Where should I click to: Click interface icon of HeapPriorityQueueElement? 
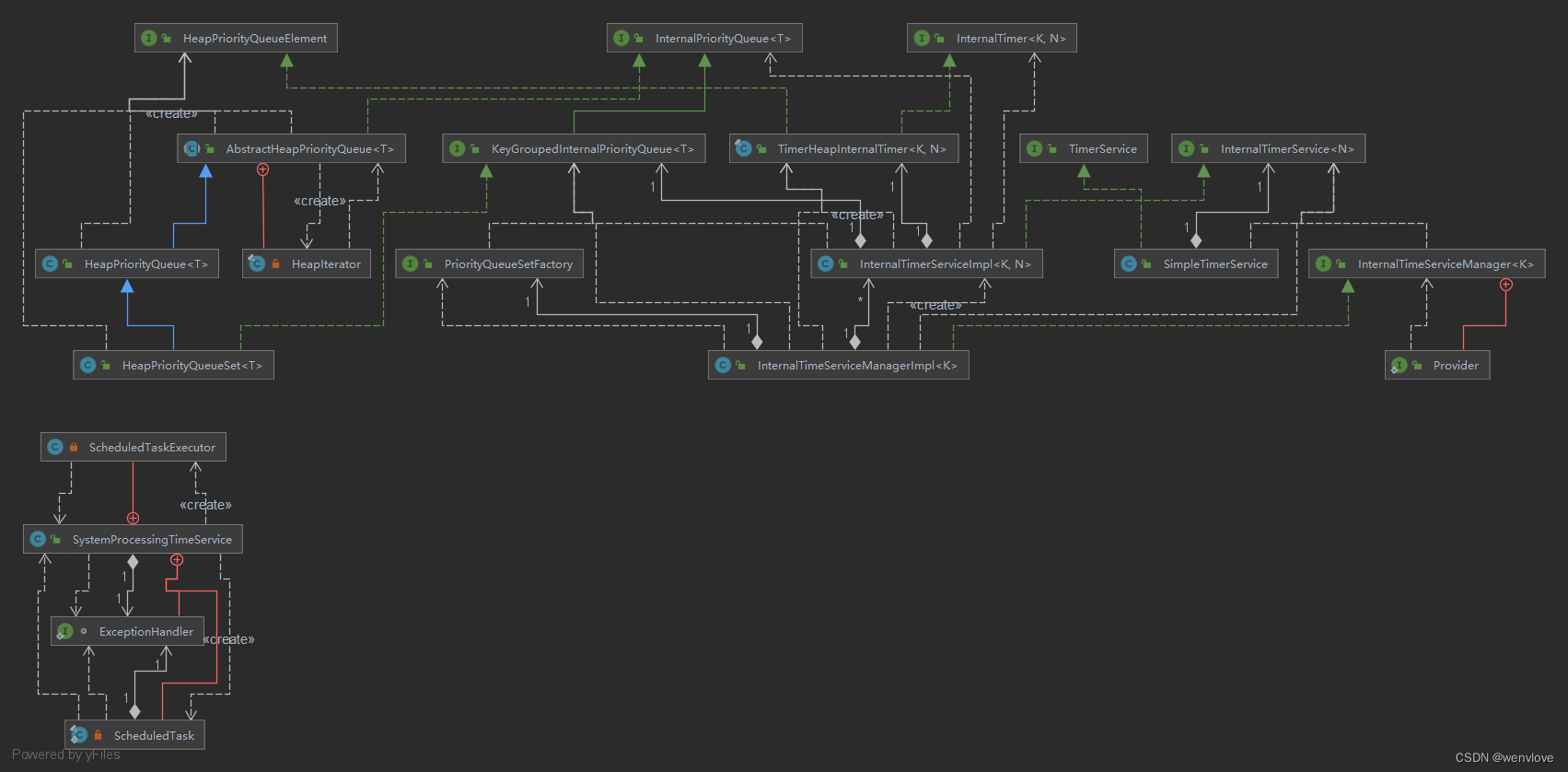[148, 38]
